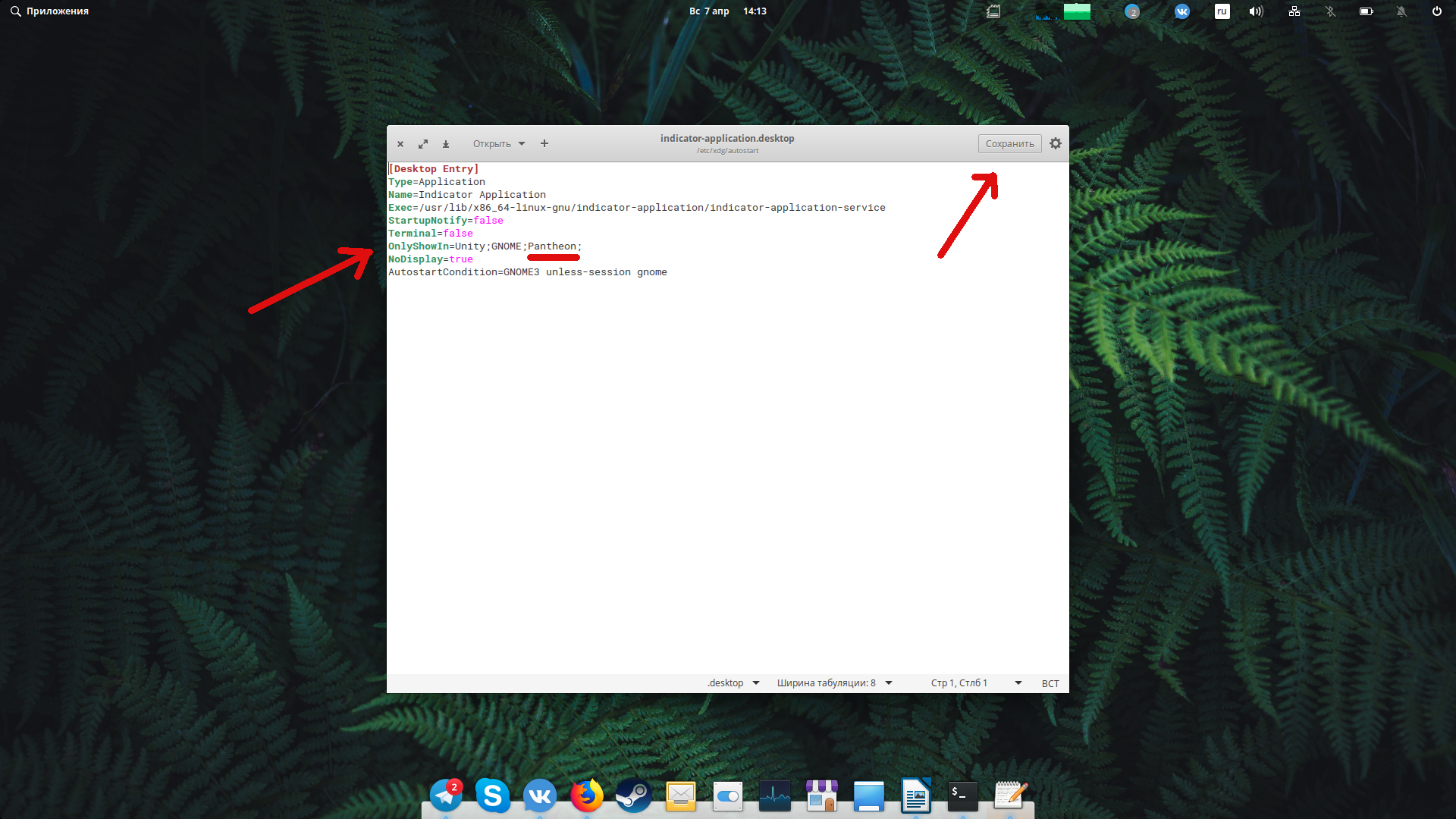Open the Приложения applications menu
This screenshot has width=1456, height=819.
(x=58, y=11)
